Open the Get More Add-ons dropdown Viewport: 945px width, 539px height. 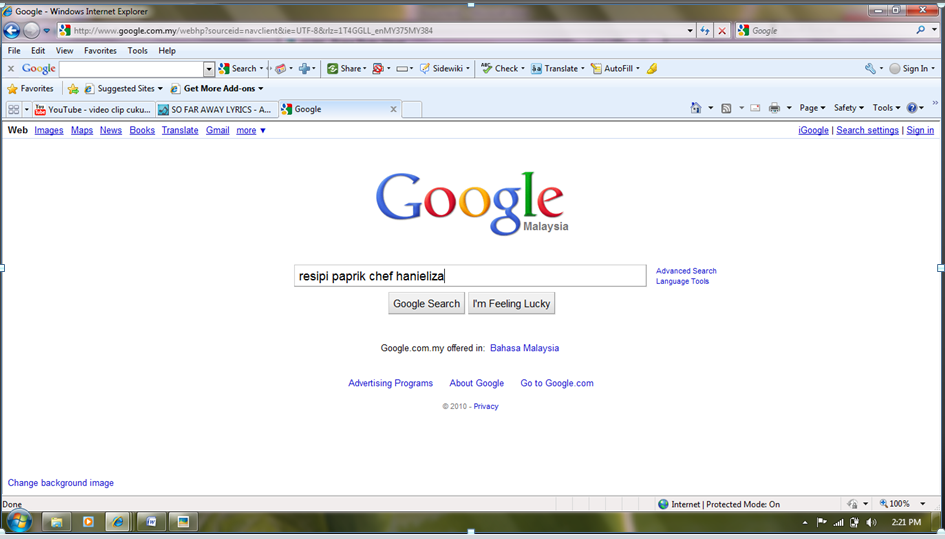[x=217, y=89]
